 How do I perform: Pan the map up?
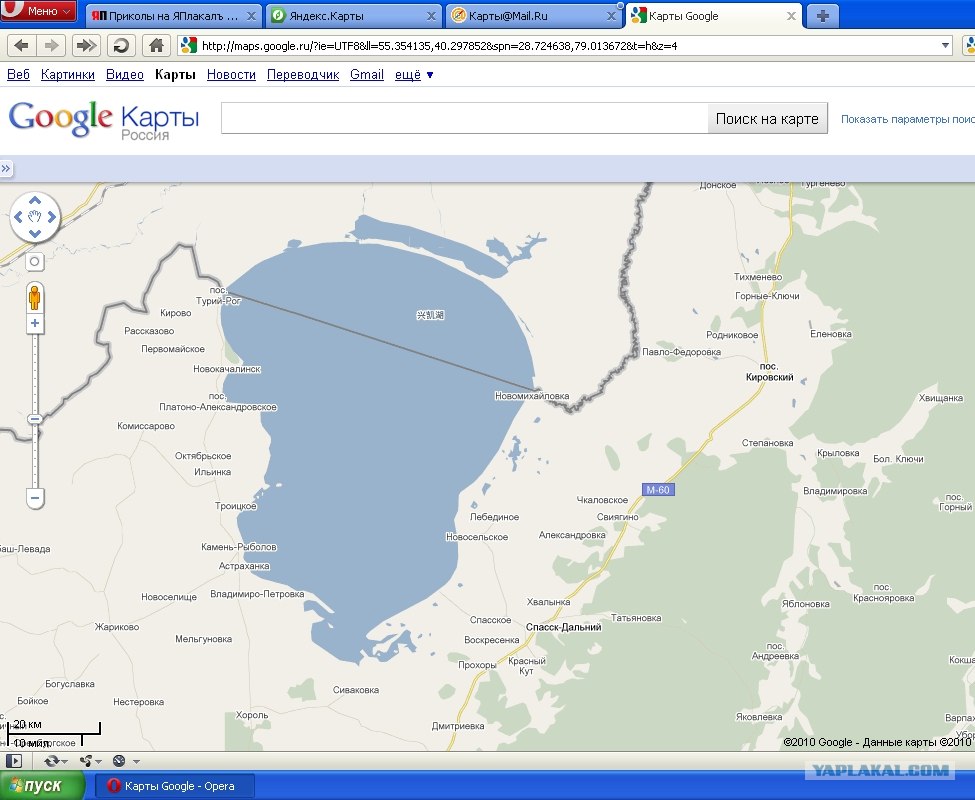tap(35, 200)
